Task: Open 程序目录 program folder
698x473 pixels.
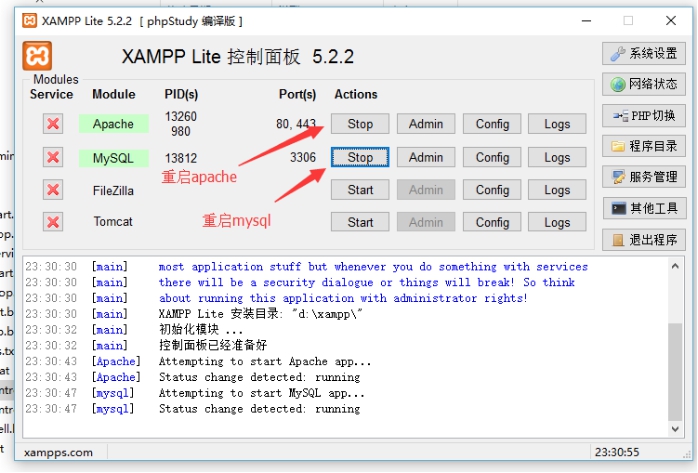Action: click(643, 146)
